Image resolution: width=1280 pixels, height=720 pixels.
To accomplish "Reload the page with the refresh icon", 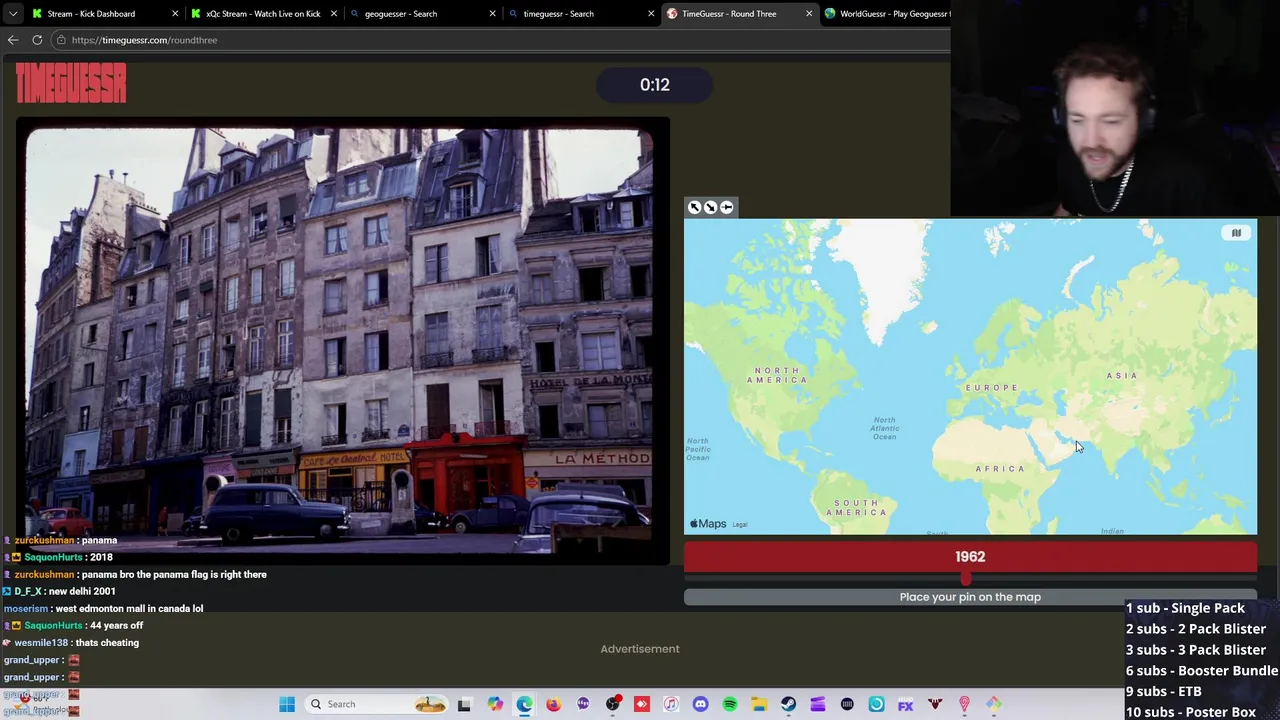I will coord(37,40).
